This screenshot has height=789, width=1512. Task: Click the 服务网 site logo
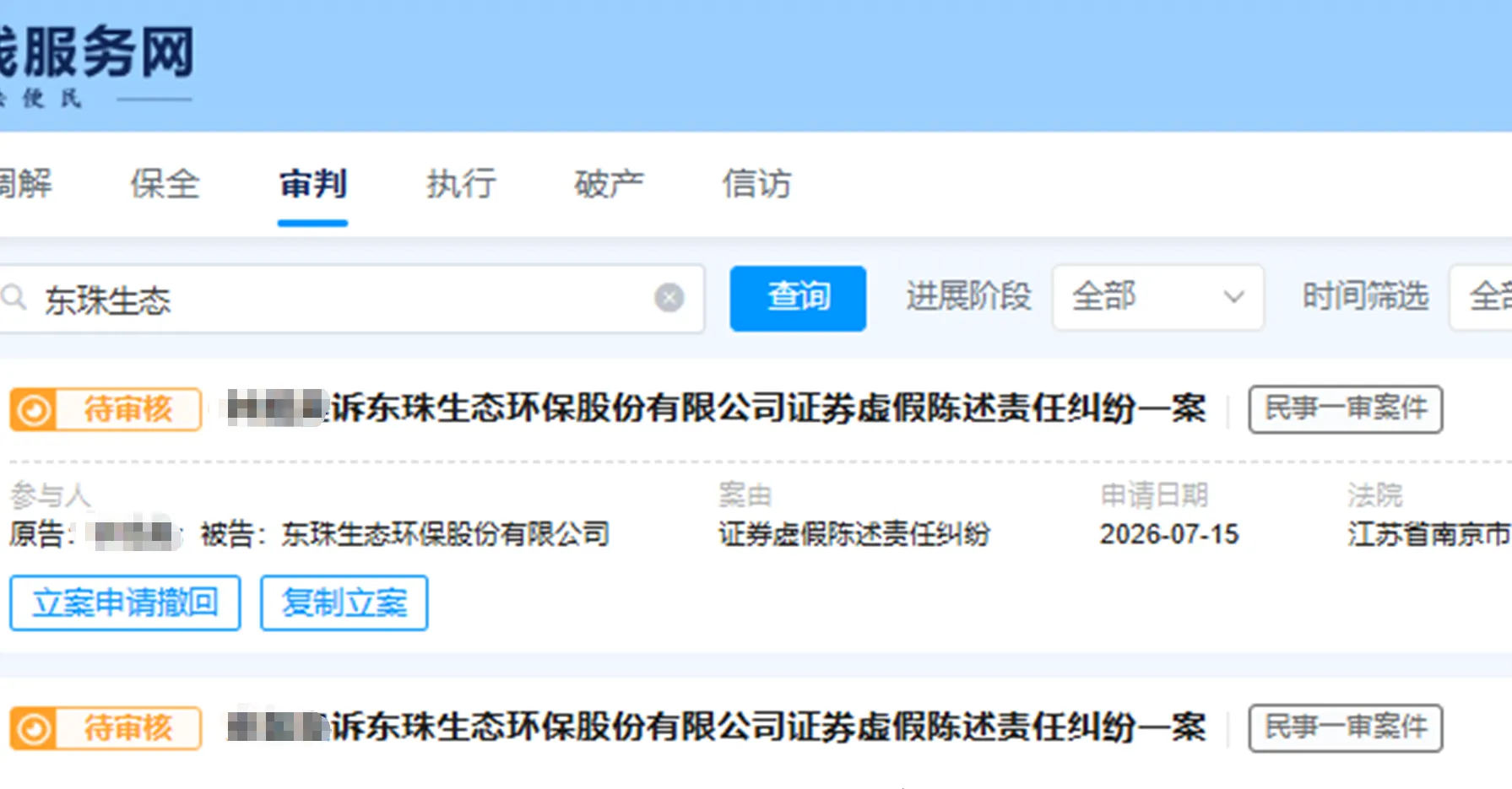tap(97, 65)
